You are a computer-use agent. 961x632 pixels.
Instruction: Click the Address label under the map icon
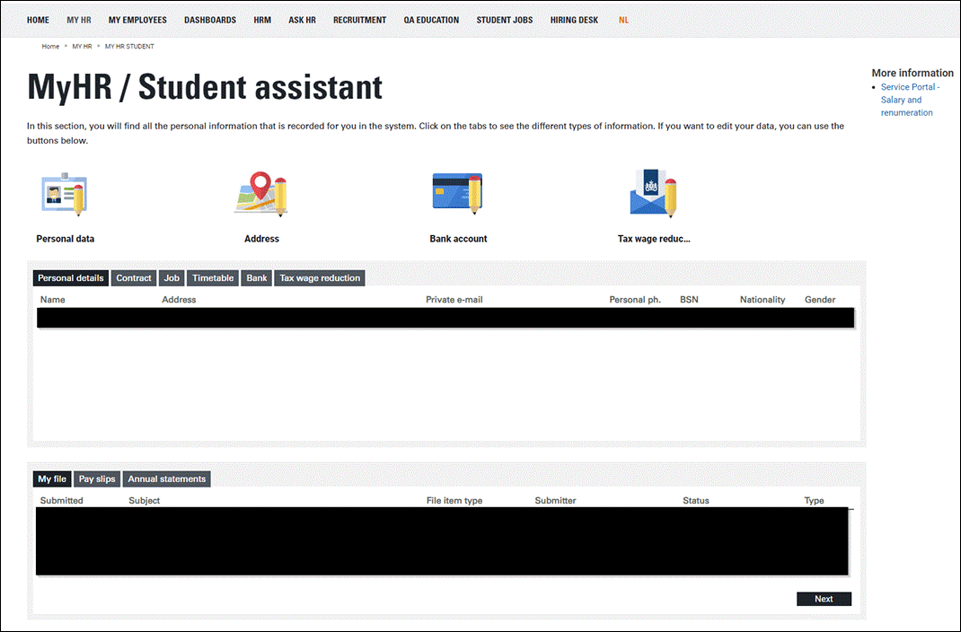click(262, 239)
